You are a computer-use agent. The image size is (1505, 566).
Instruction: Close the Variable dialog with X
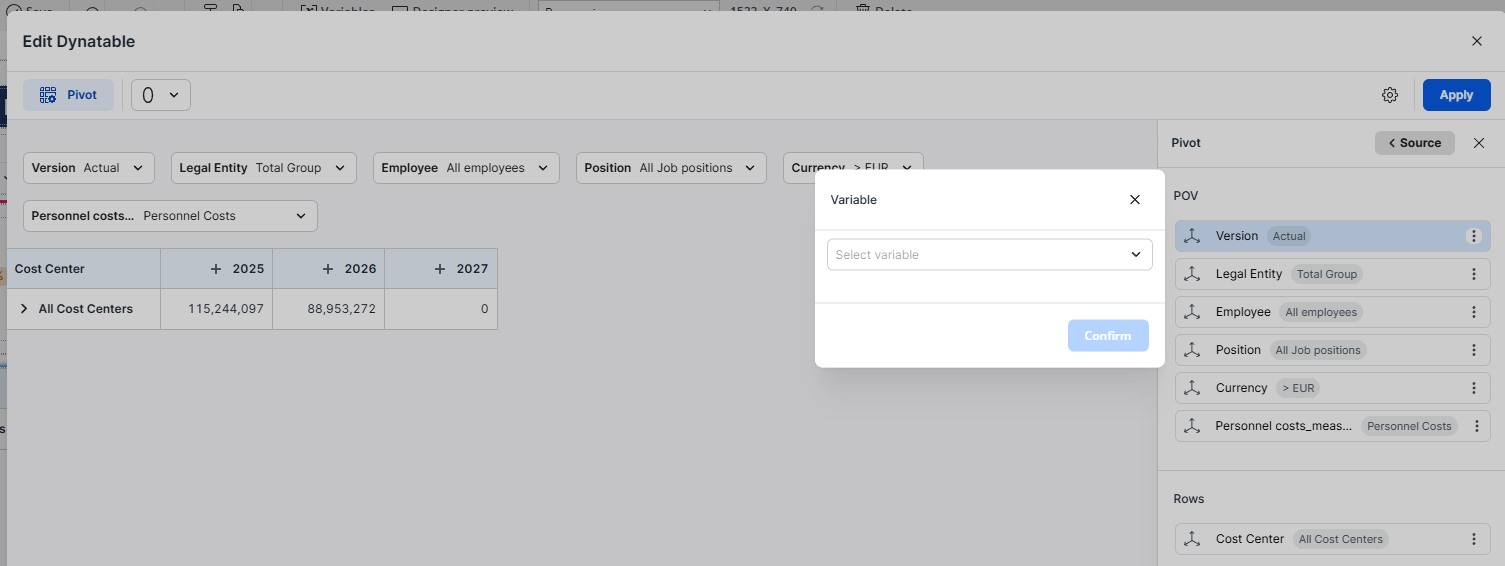[x=1134, y=200]
